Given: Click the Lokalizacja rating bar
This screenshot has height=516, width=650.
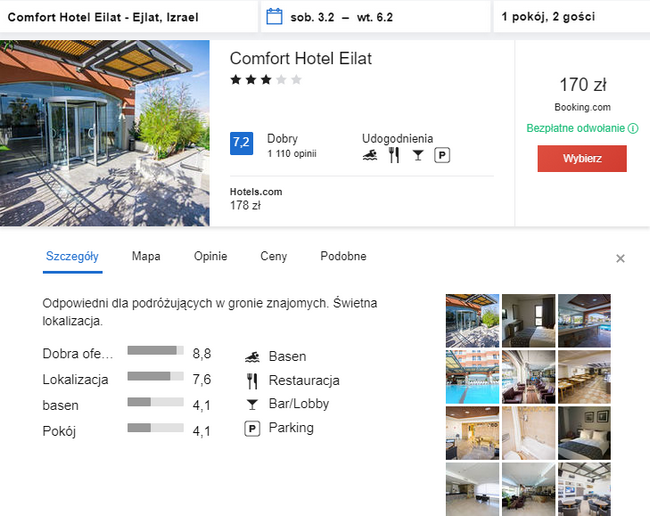Looking at the screenshot, I should 155,376.
